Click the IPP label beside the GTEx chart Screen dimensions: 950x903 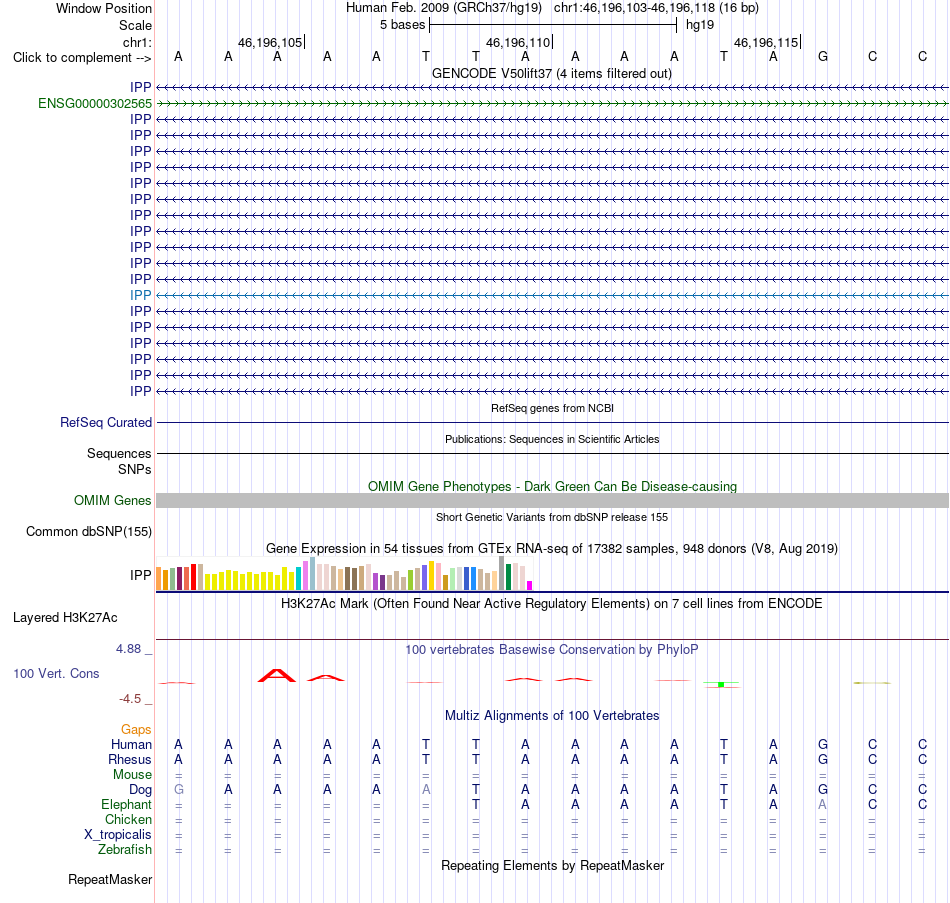141,575
